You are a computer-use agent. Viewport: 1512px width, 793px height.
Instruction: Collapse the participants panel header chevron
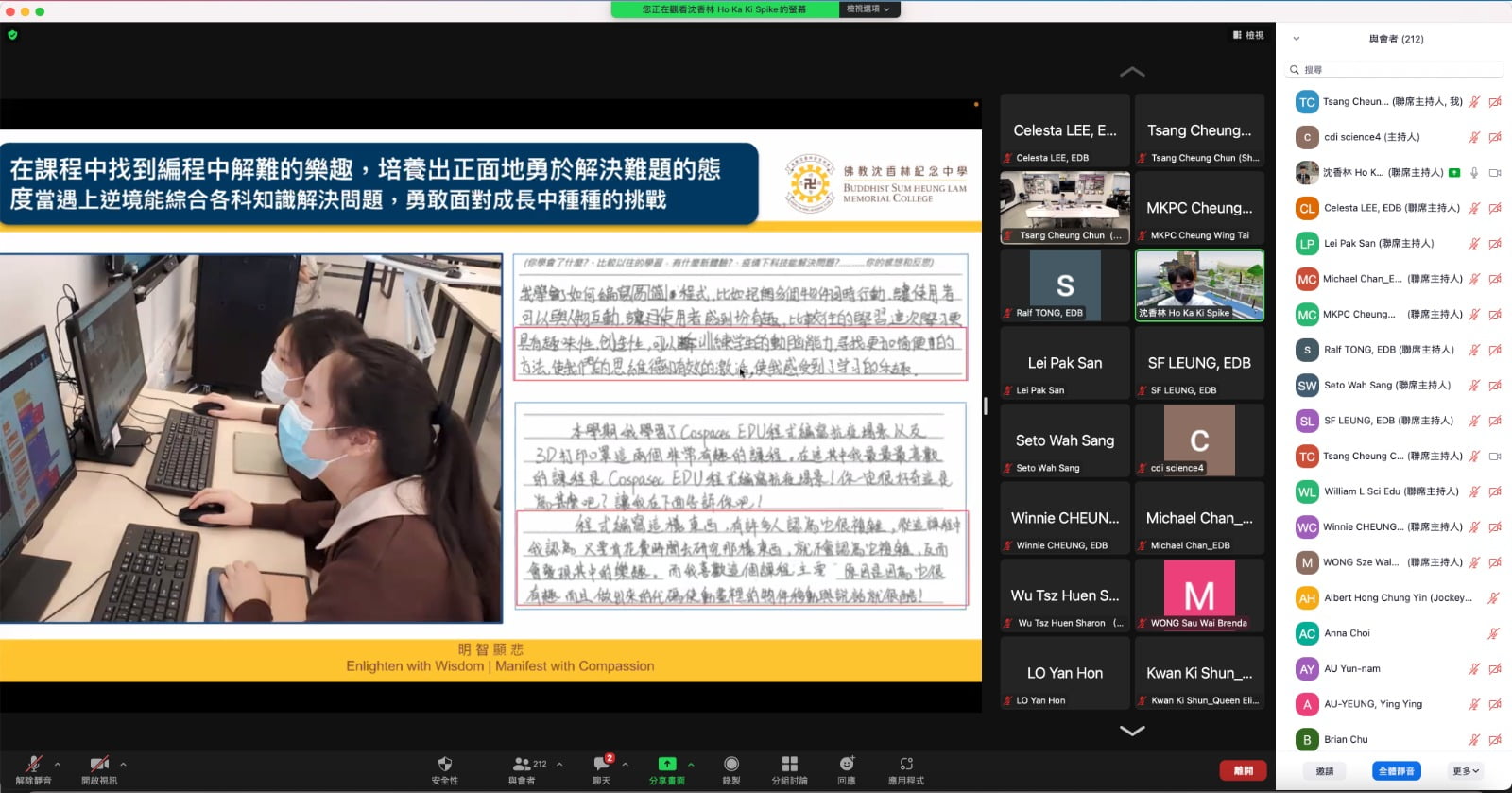pyautogui.click(x=1297, y=39)
